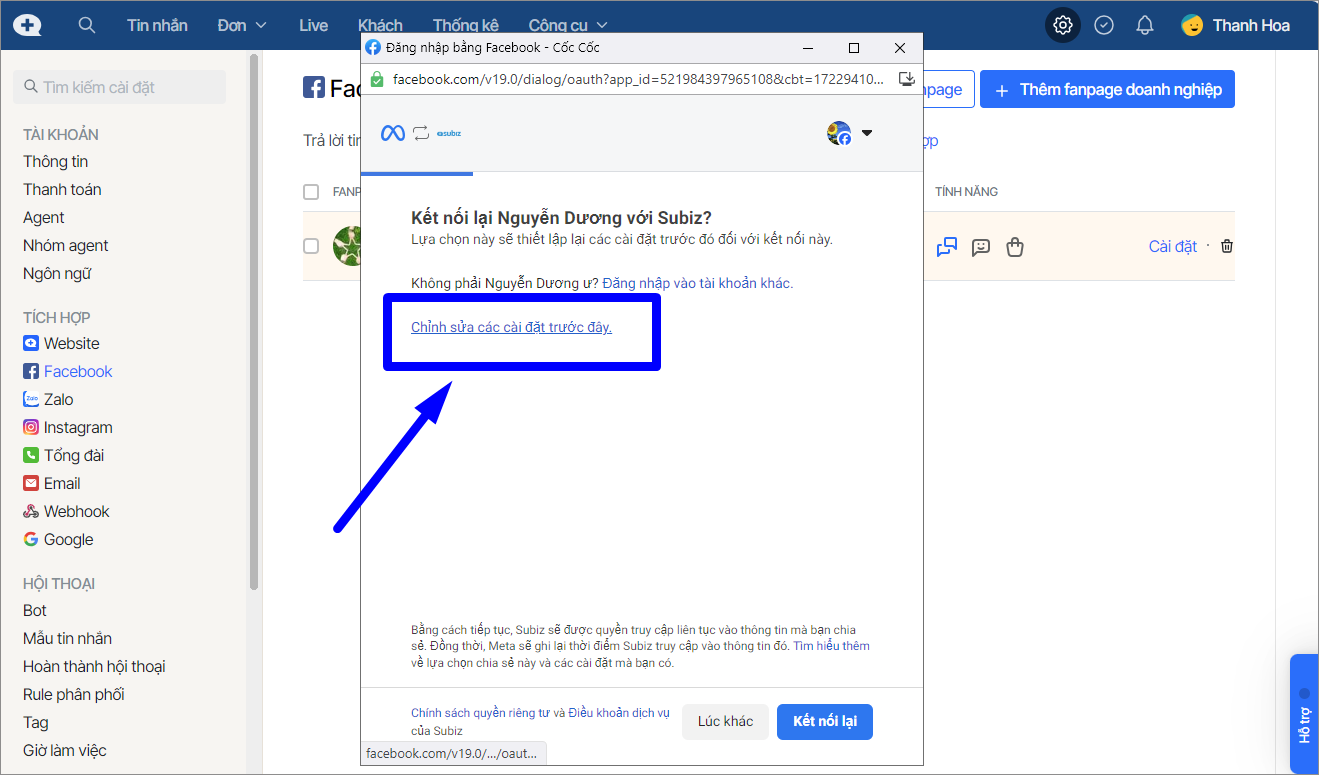The width and height of the screenshot is (1319, 775).
Task: Click the chat bubbles feature icon
Action: pos(947,247)
